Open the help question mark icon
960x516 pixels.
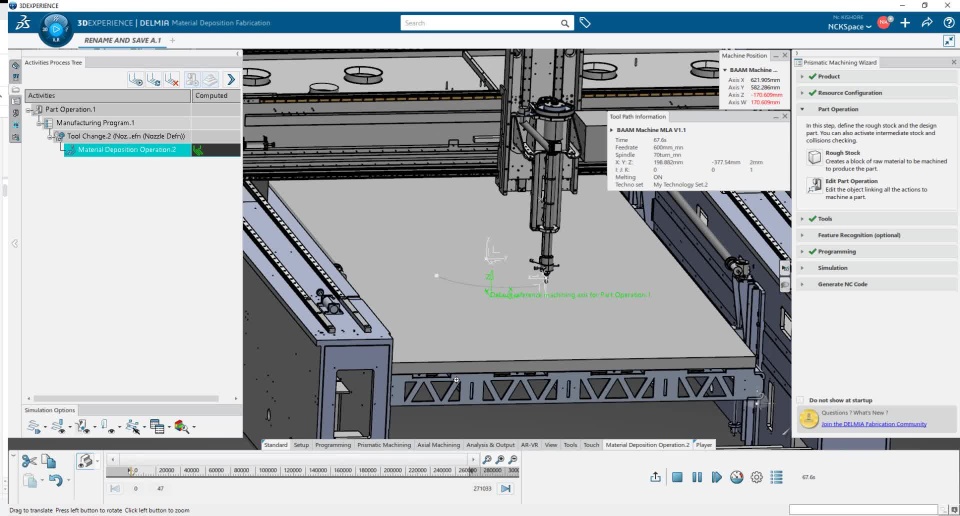pos(948,23)
